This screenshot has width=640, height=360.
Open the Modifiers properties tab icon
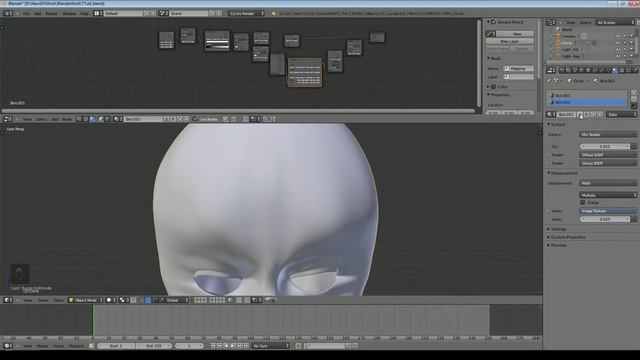(602, 70)
